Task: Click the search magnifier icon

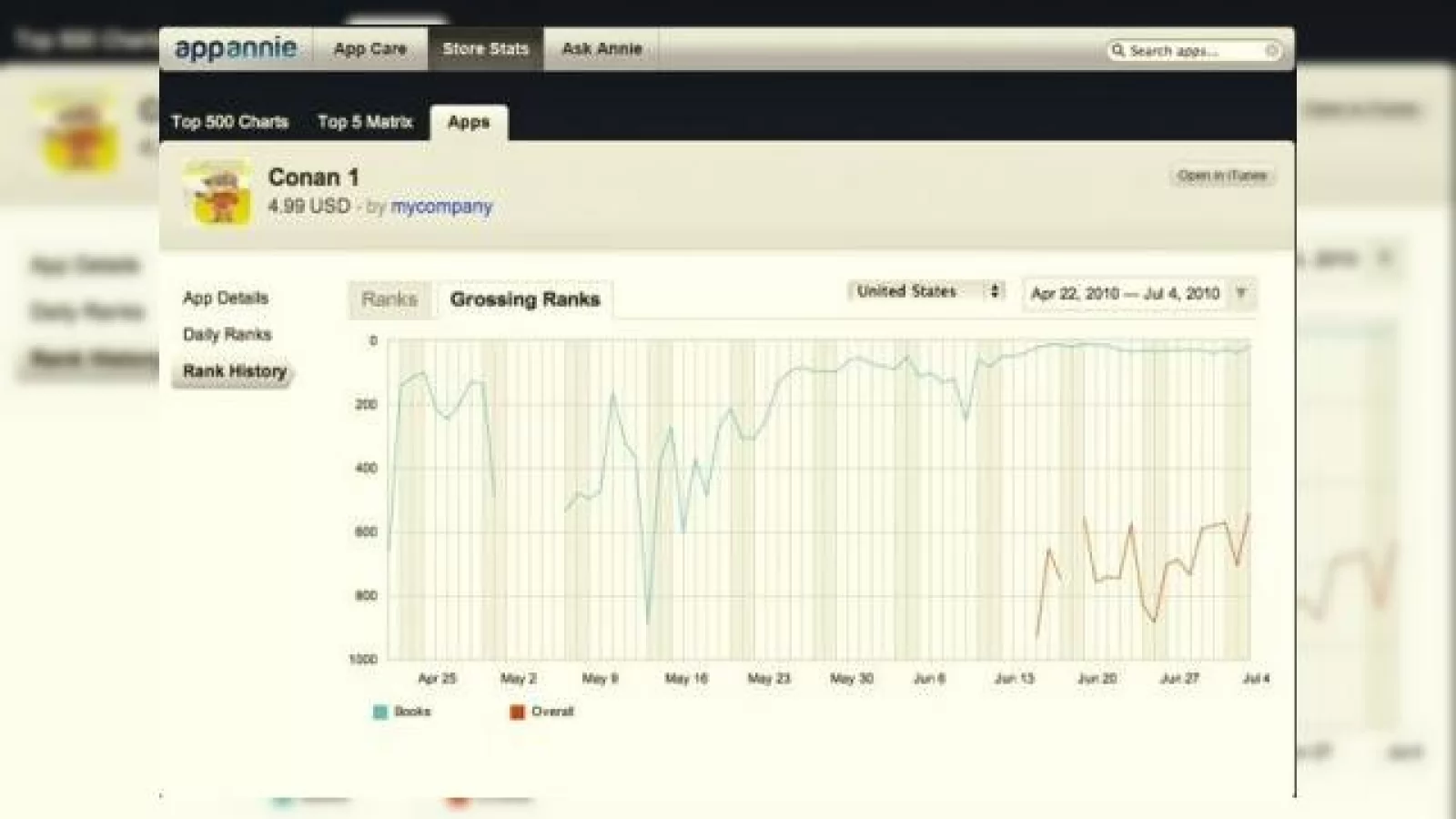Action: point(1117,50)
